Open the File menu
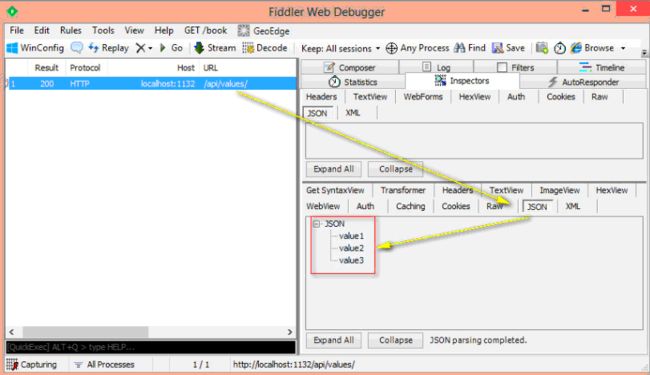Screen dimensions: 650x375 click(17, 31)
